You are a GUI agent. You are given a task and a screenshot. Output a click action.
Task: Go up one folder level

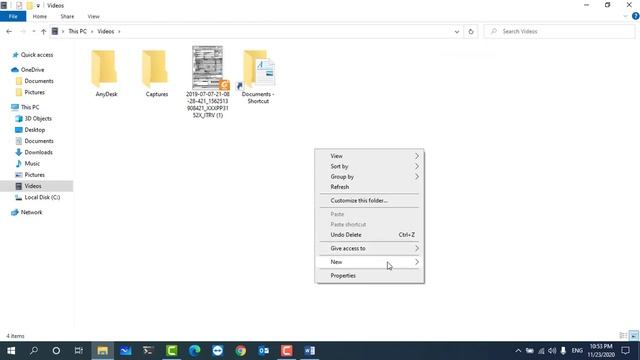[43, 31]
